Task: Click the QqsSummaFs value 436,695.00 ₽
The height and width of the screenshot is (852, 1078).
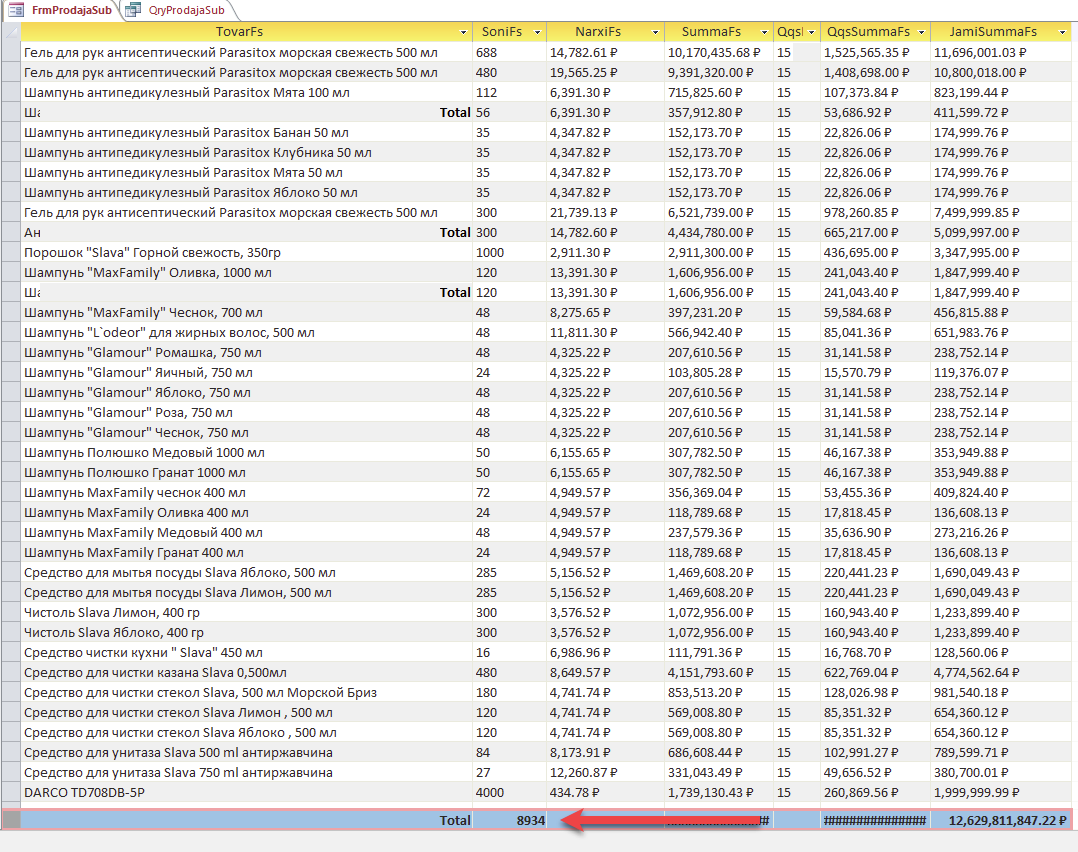Action: (861, 252)
